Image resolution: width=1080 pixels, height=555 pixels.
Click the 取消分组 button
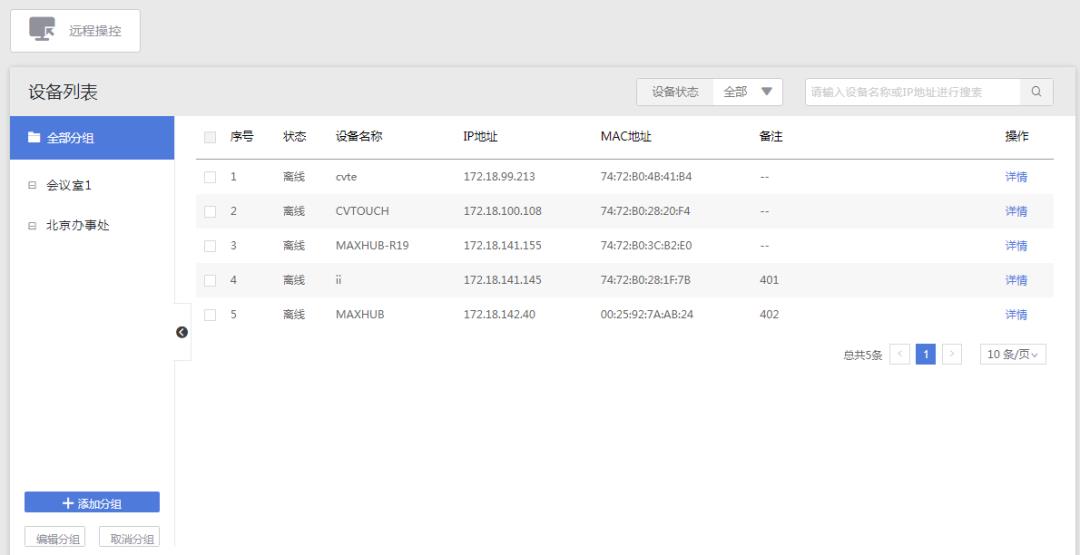click(x=132, y=539)
